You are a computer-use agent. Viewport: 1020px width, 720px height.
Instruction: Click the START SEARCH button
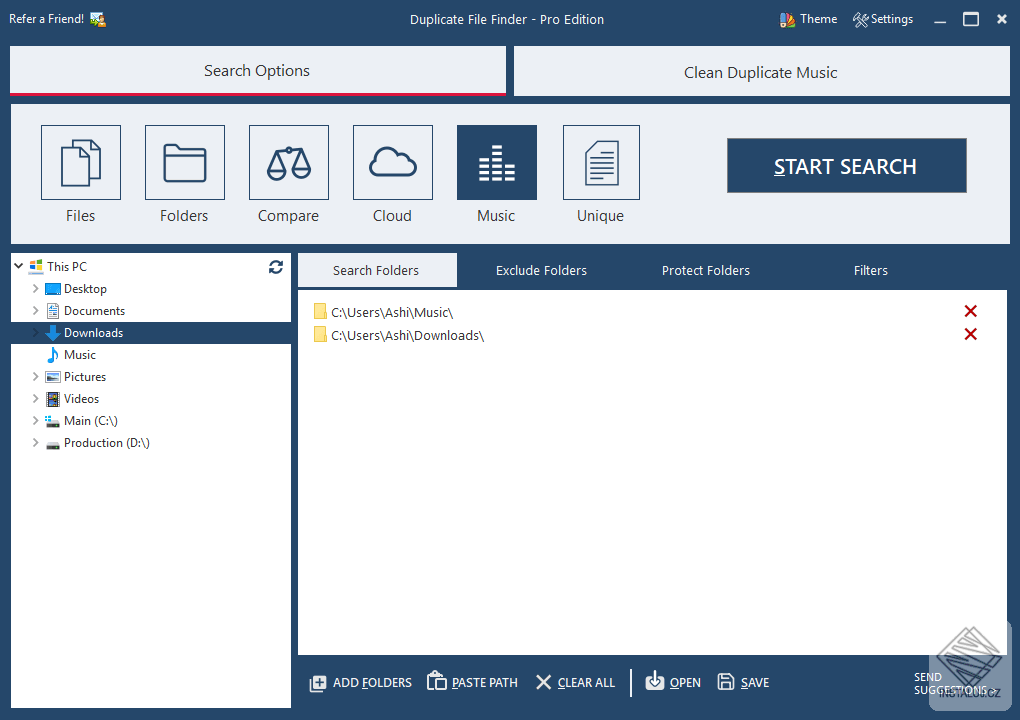[x=846, y=166]
